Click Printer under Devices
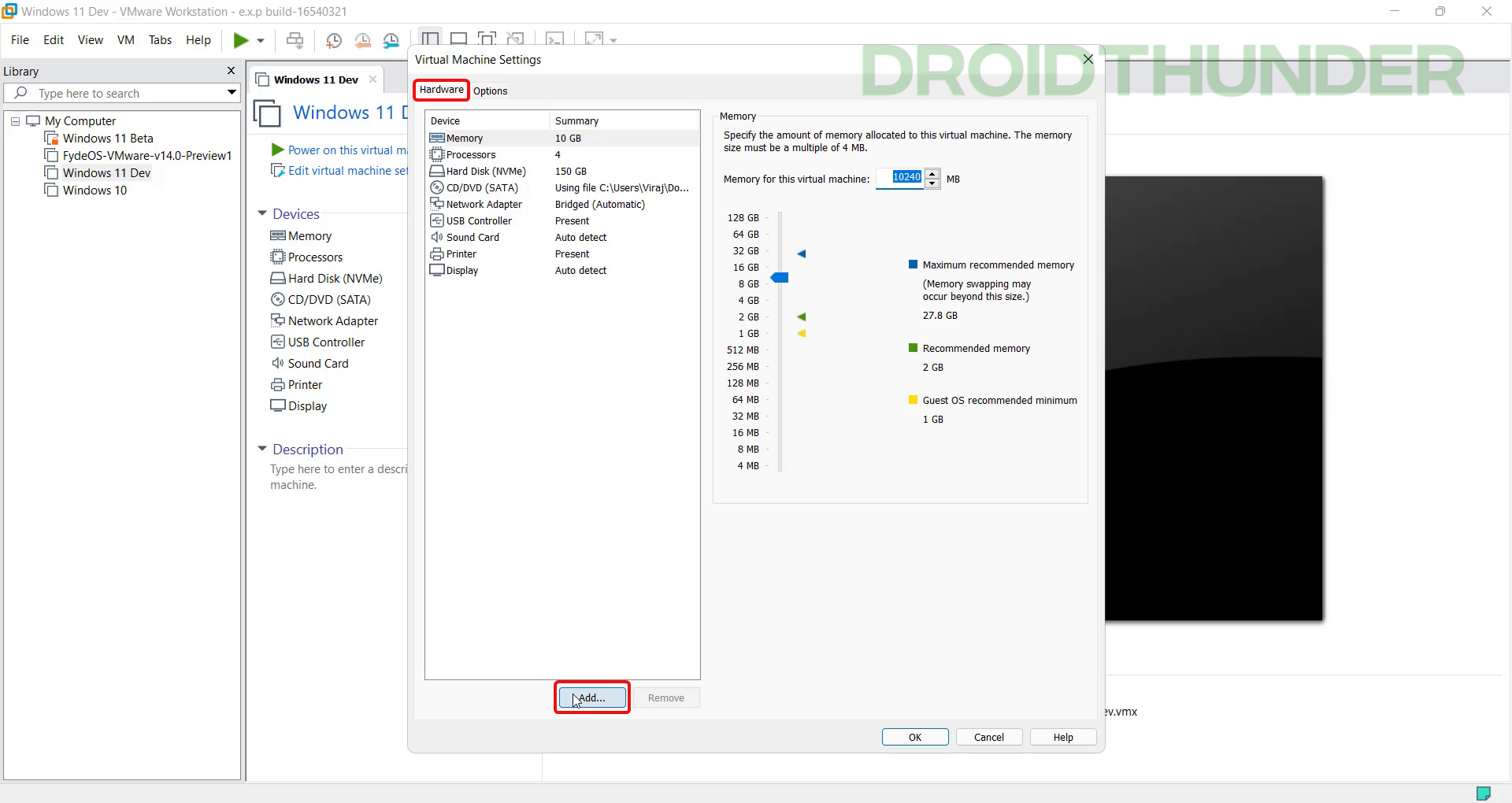This screenshot has height=803, width=1512. pyautogui.click(x=296, y=385)
